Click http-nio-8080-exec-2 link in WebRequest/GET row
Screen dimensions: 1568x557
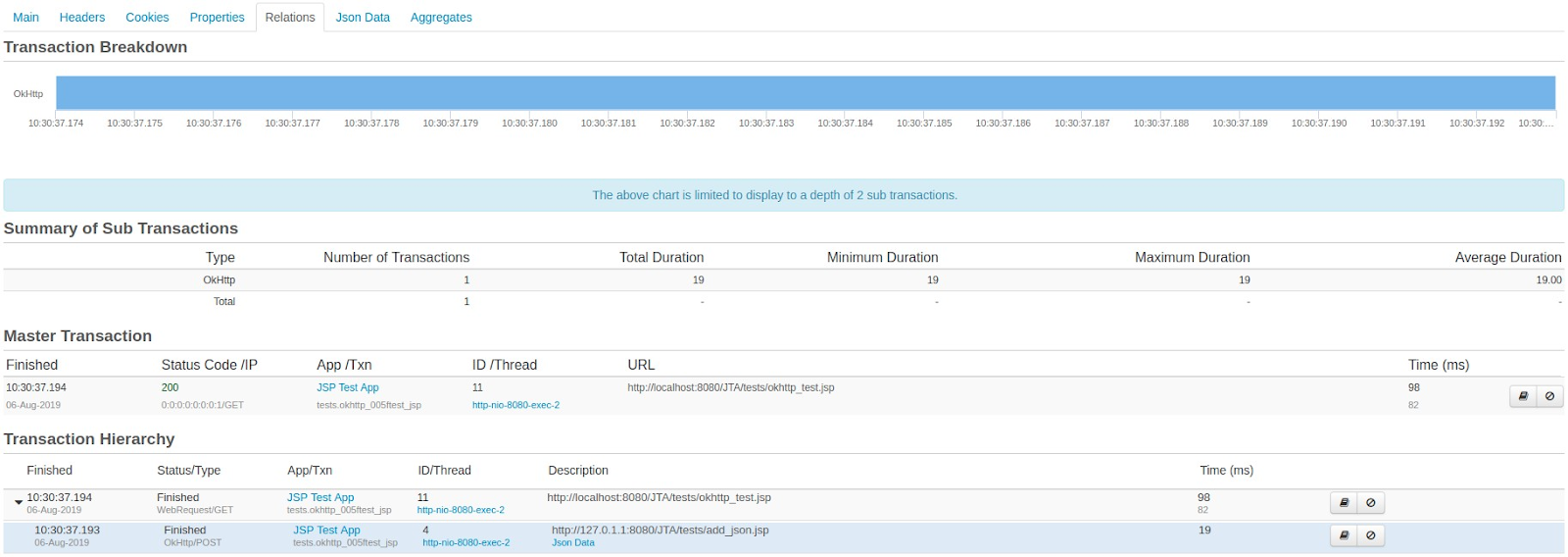pos(461,510)
